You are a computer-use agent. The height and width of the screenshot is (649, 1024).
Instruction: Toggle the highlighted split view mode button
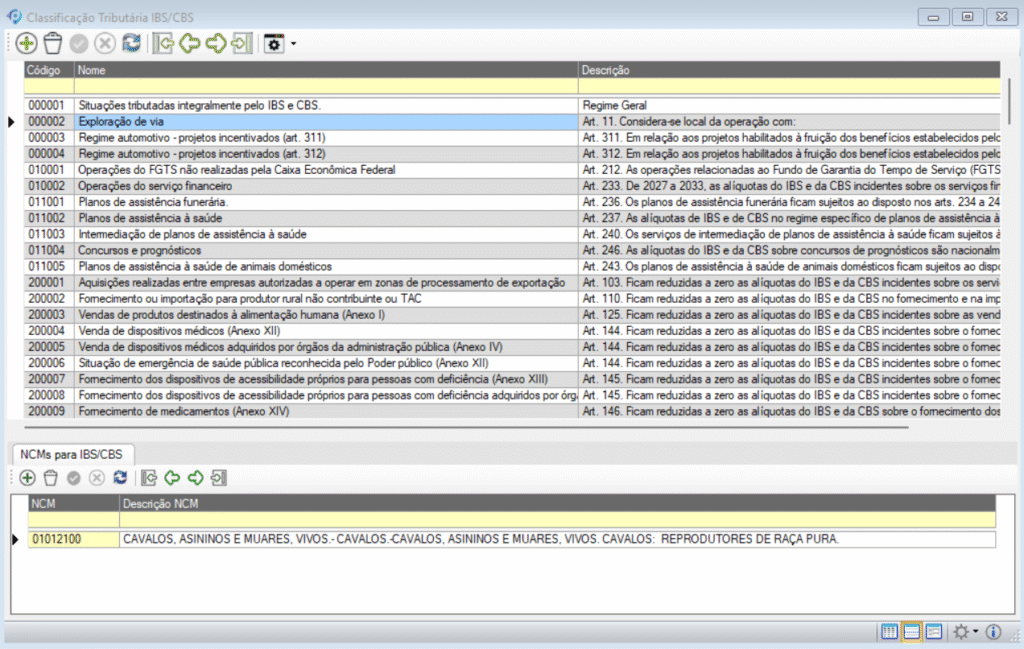tap(911, 632)
